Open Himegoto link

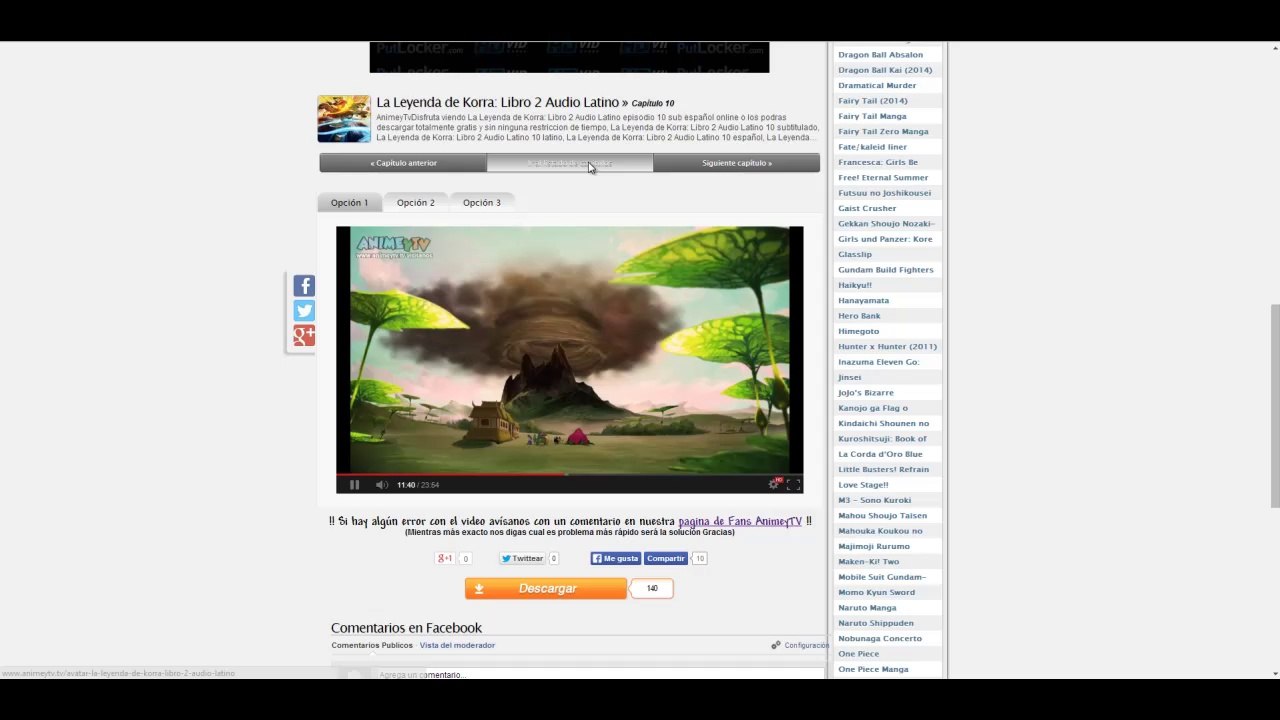coord(858,331)
